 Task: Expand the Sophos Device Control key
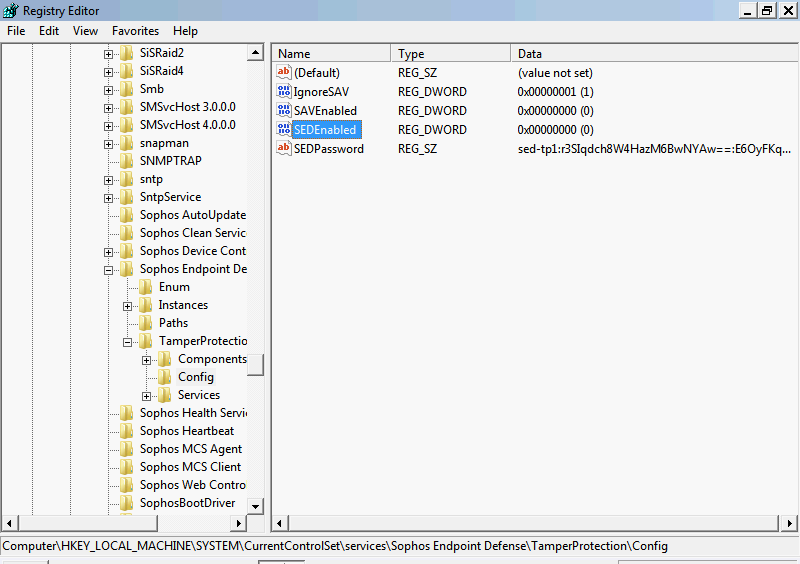coord(108,252)
